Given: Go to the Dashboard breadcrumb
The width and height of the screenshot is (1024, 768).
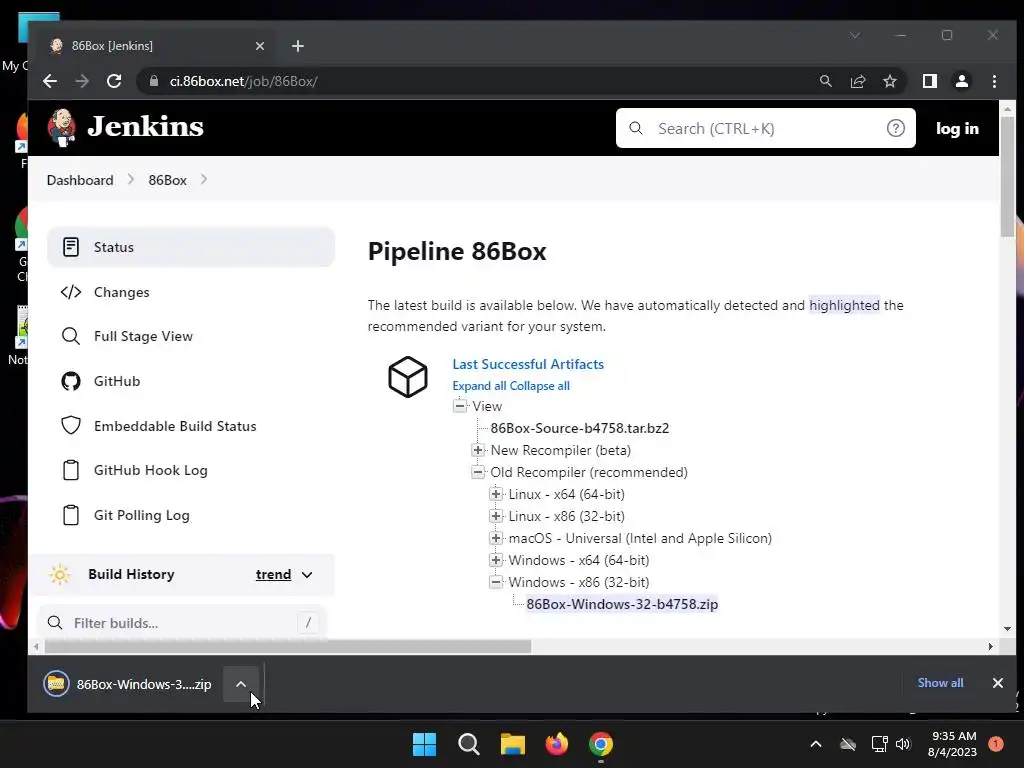Looking at the screenshot, I should point(80,180).
